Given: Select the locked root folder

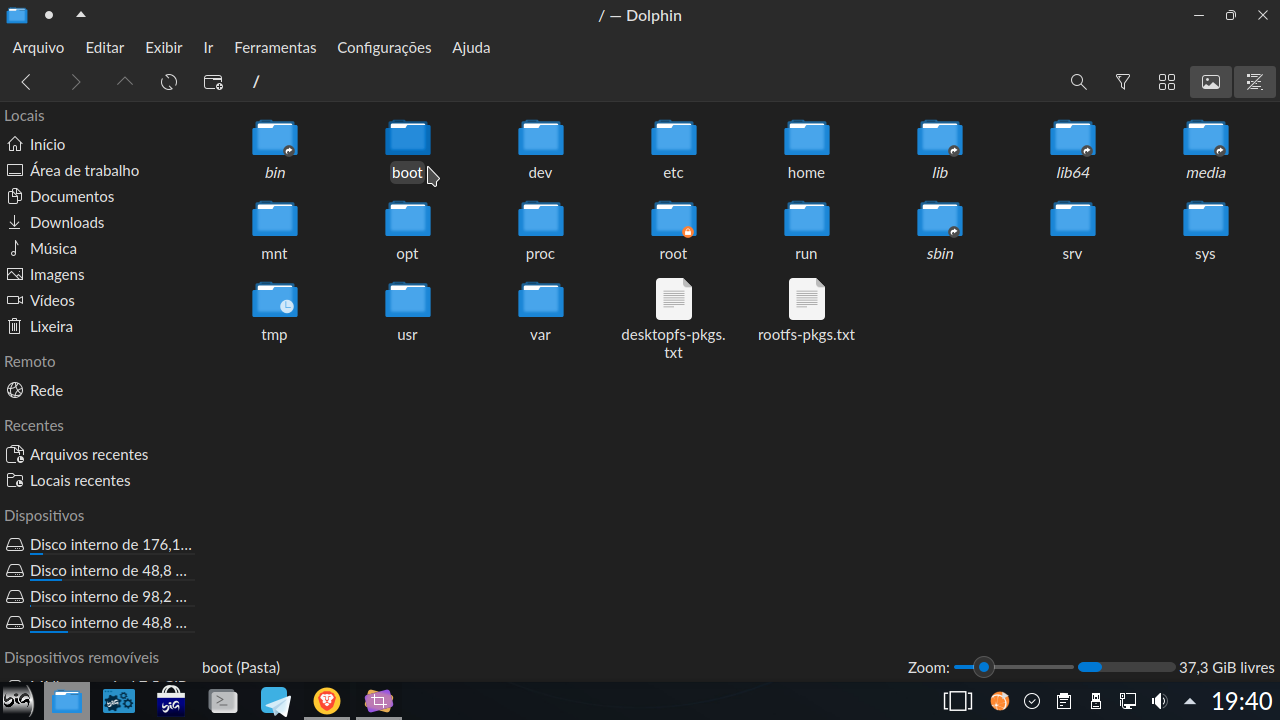Looking at the screenshot, I should tap(674, 219).
